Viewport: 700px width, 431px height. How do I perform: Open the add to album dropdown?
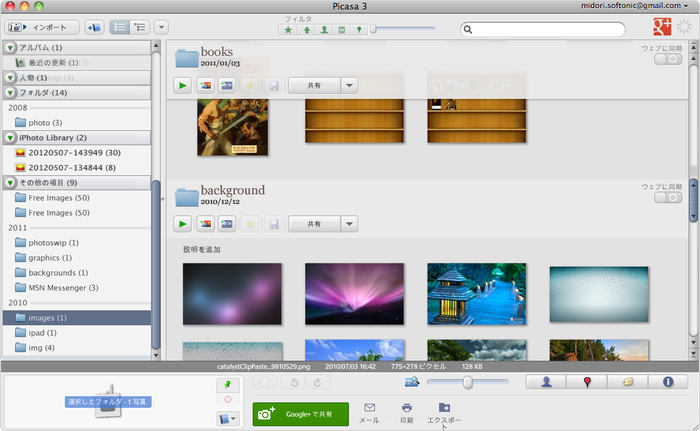pyautogui.click(x=228, y=418)
